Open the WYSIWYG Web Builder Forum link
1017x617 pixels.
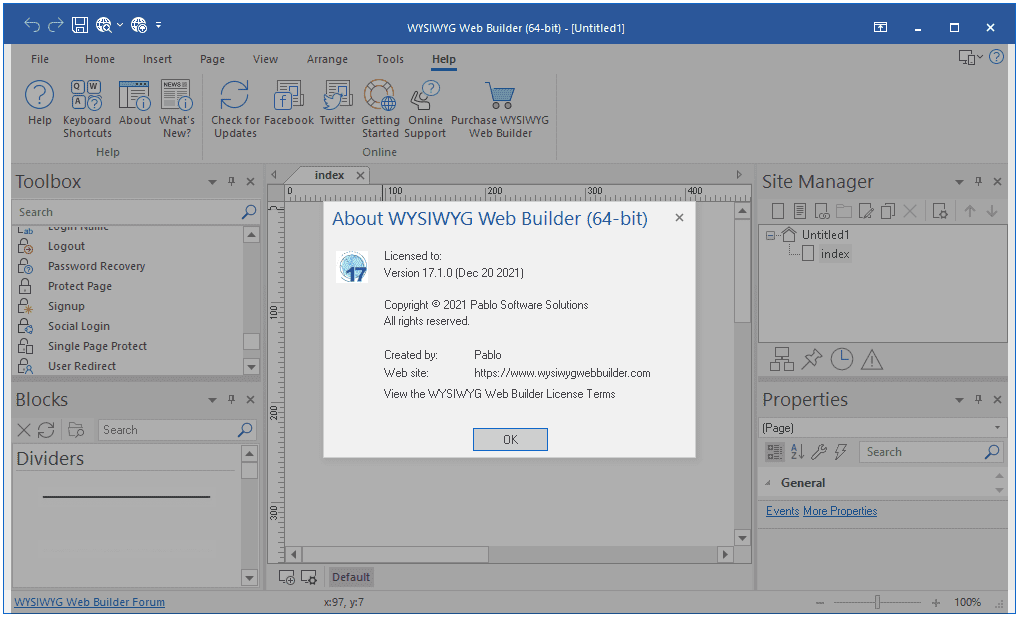(90, 602)
